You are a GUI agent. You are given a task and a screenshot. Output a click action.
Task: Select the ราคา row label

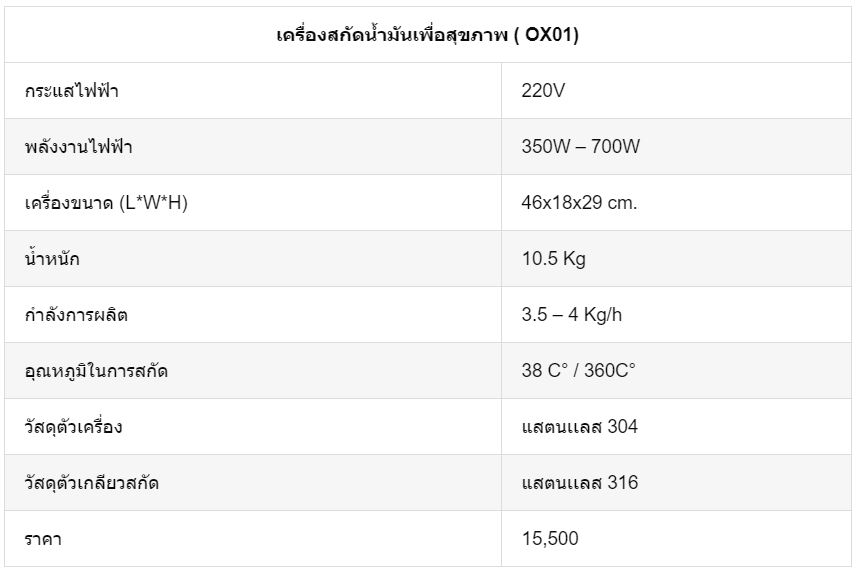coord(43,539)
